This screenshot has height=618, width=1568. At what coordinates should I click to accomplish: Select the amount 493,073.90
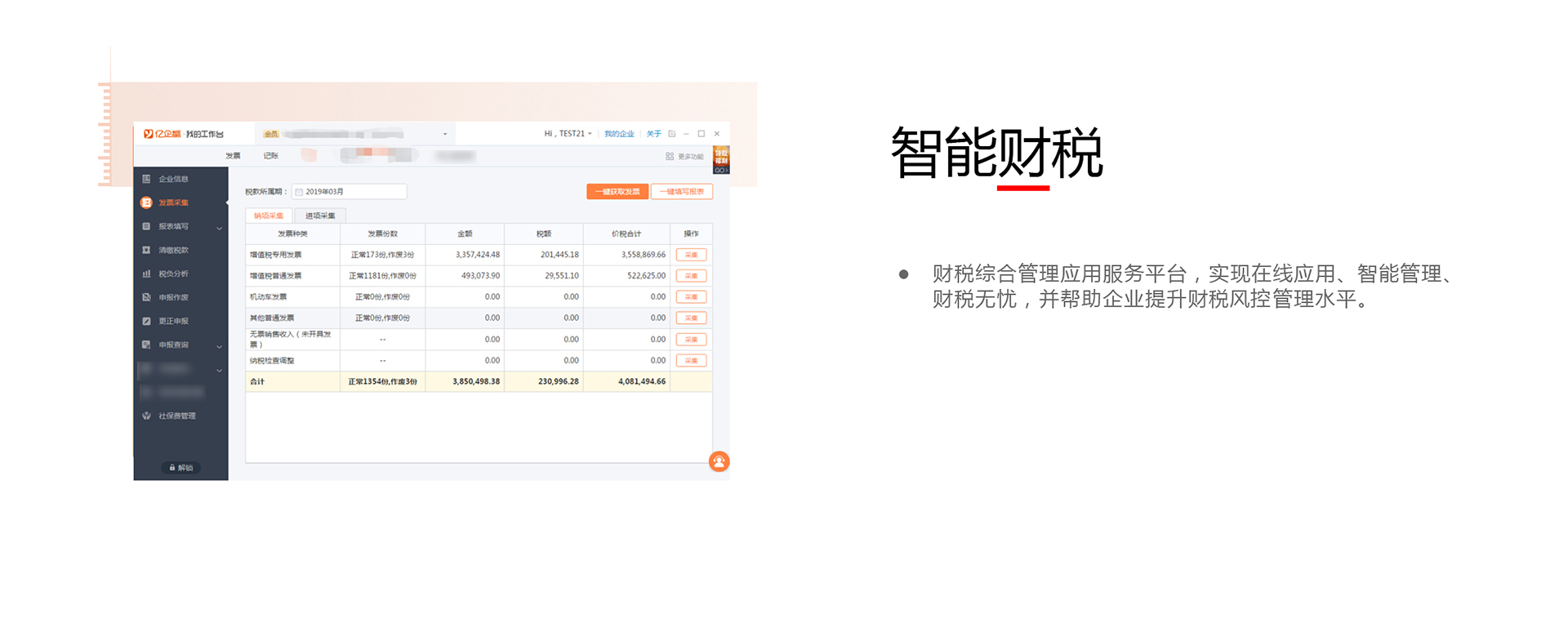pos(480,276)
